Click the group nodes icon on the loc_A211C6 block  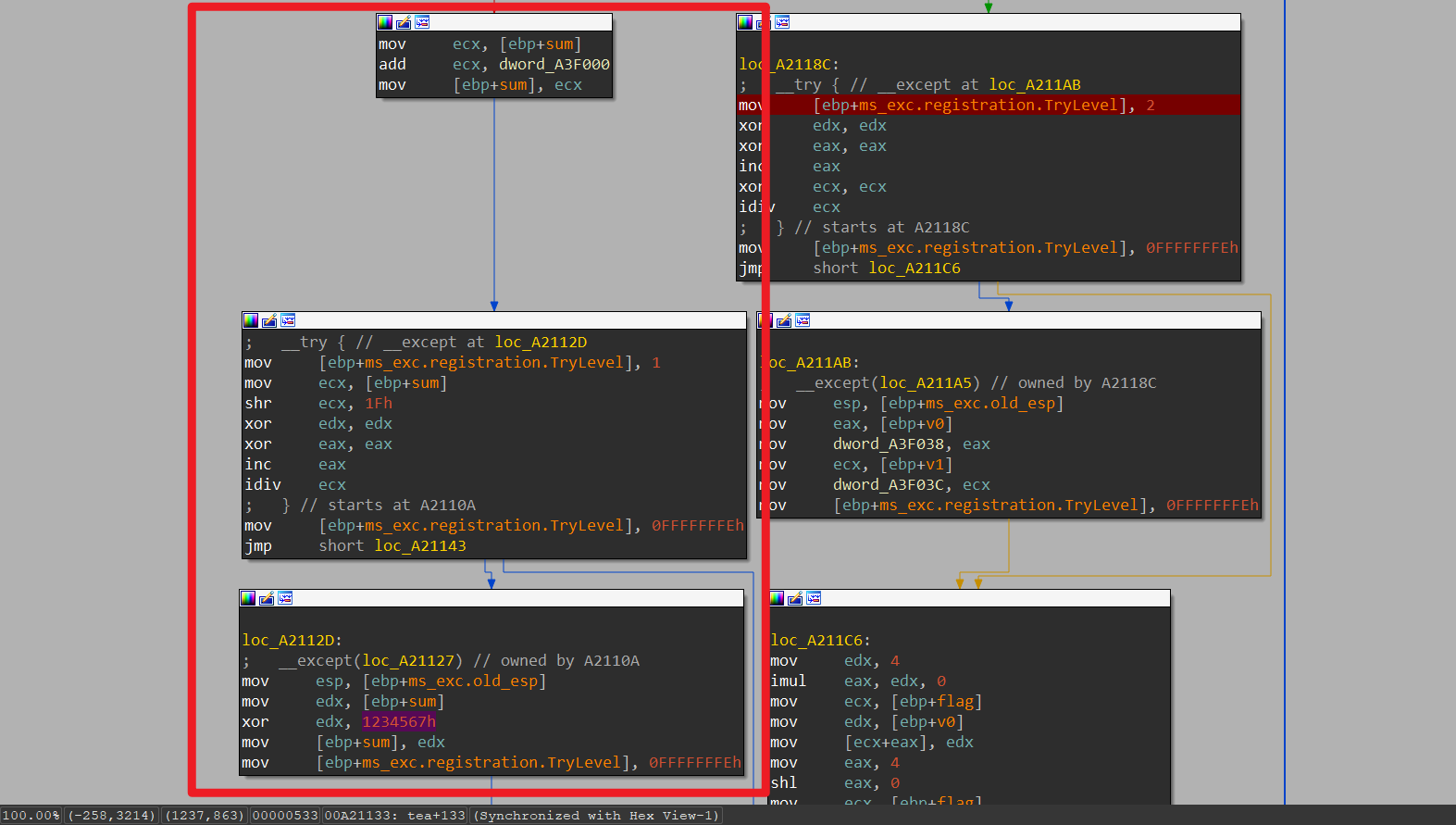(814, 598)
